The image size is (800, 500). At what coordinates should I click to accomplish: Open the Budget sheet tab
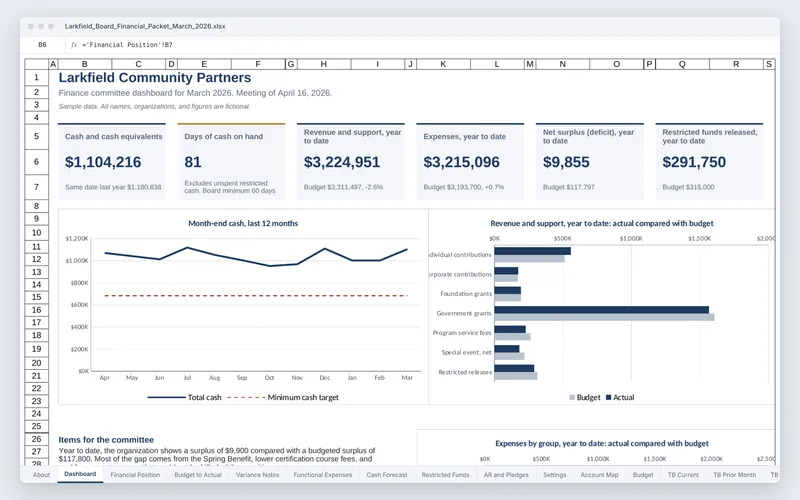click(x=643, y=474)
